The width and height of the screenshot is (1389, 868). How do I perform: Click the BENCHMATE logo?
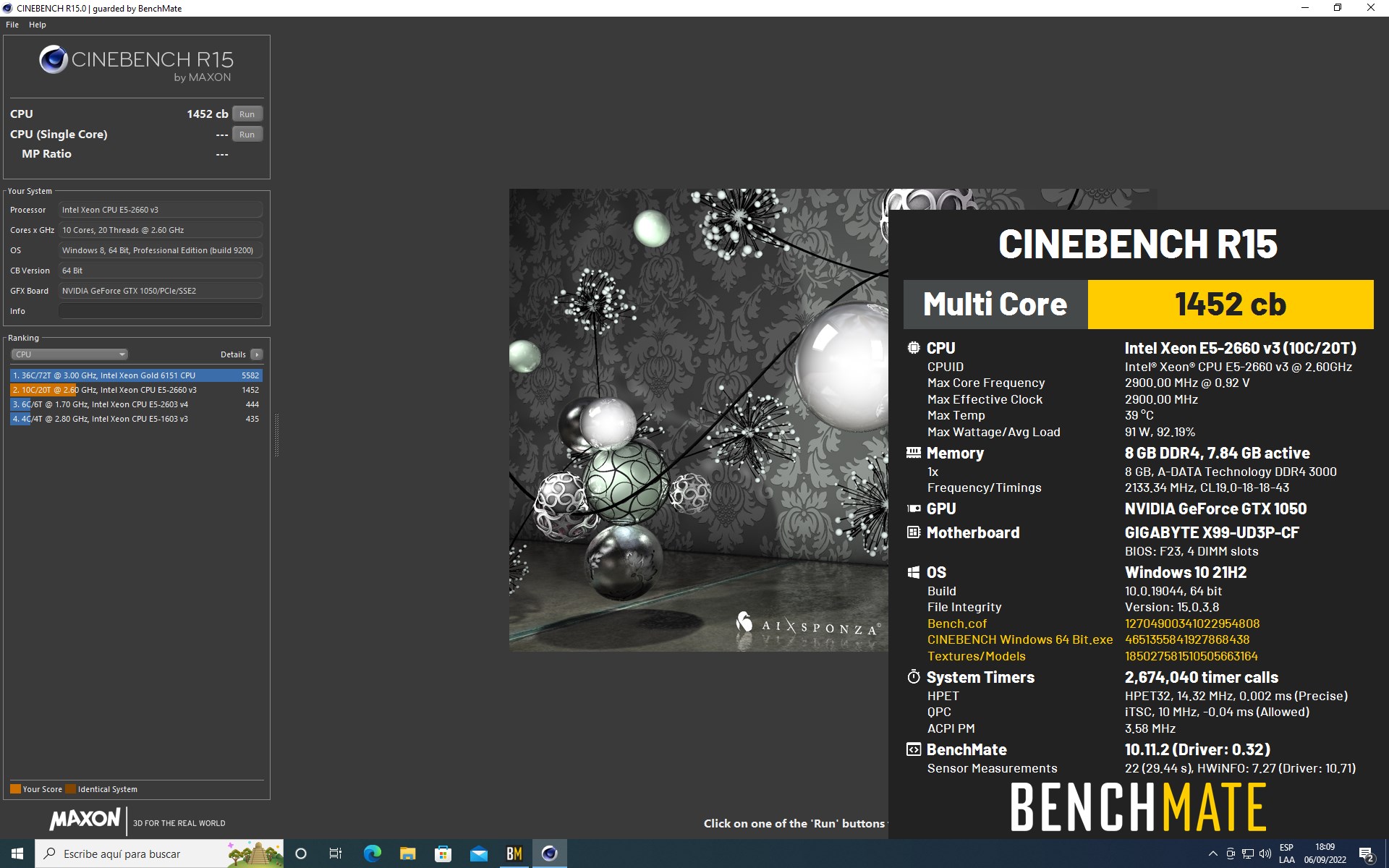pyautogui.click(x=1138, y=807)
